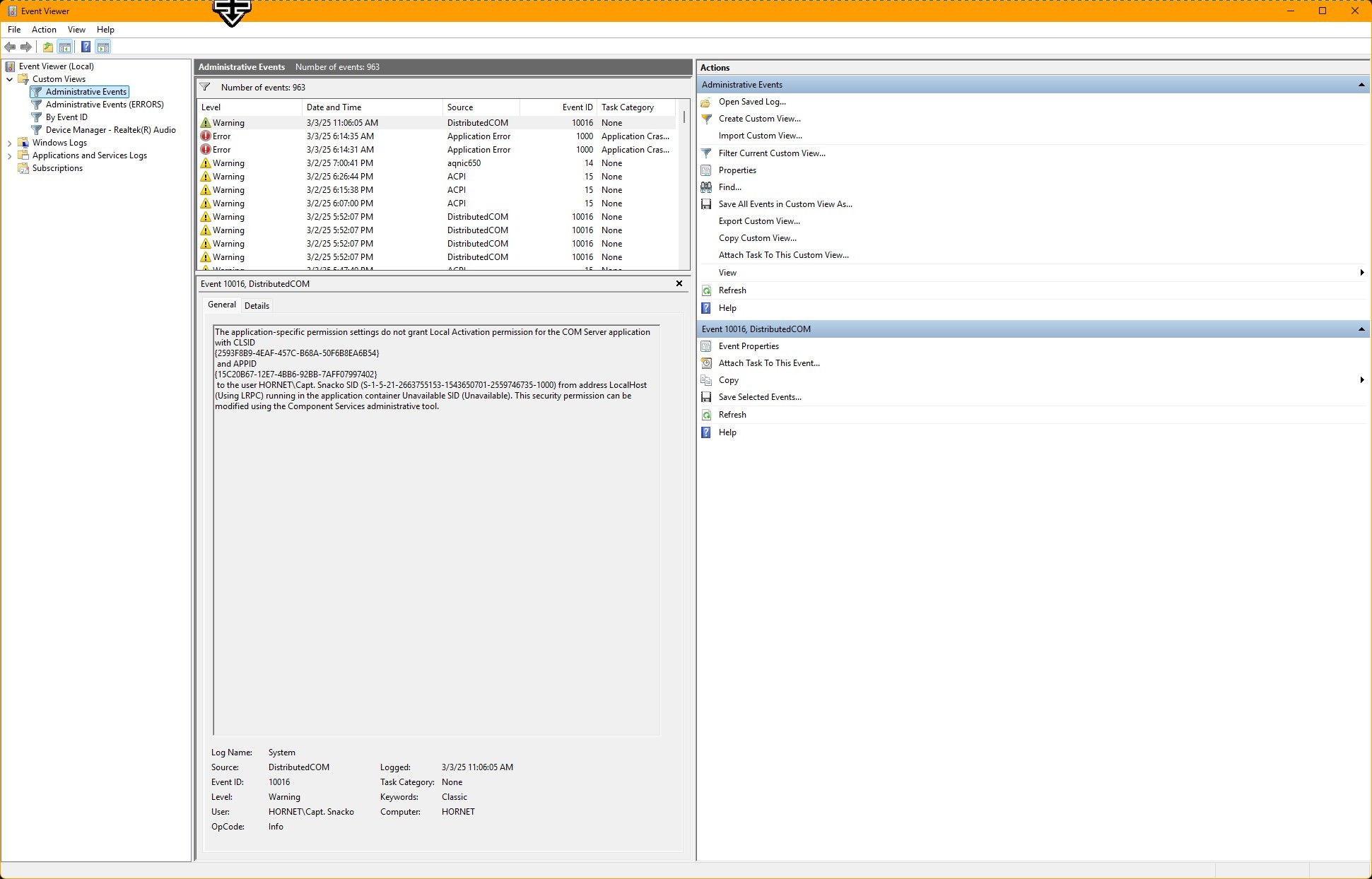Expand the Windows Logs tree node
The image size is (1372, 879).
[x=10, y=143]
